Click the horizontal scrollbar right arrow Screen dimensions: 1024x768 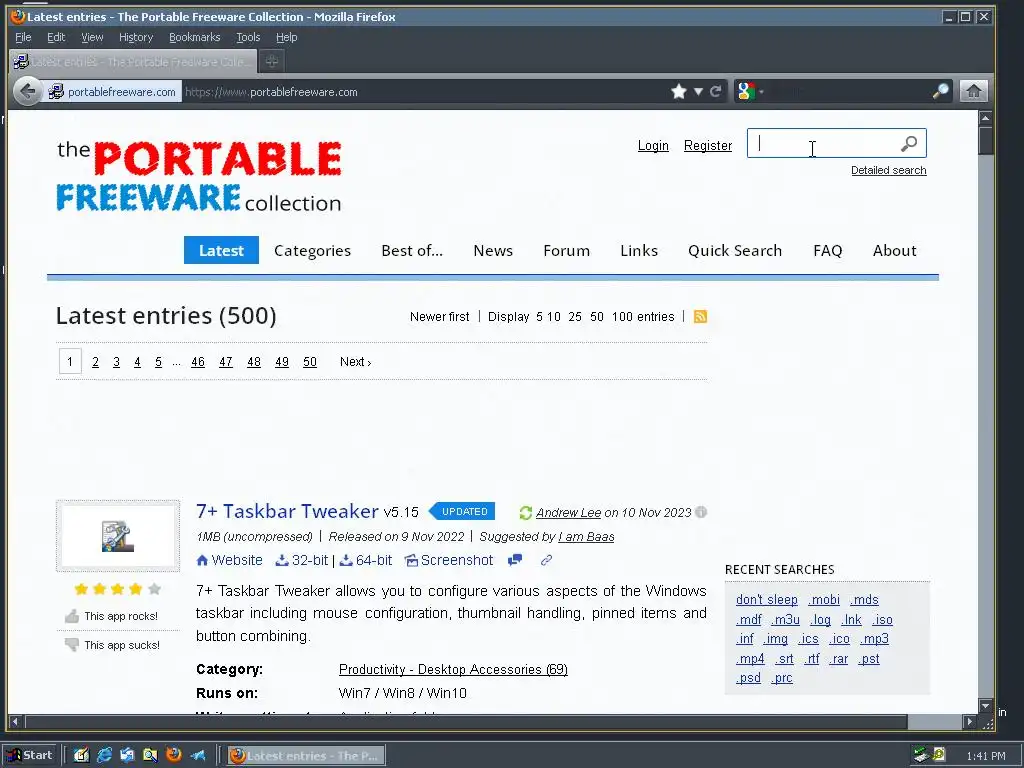pos(970,722)
